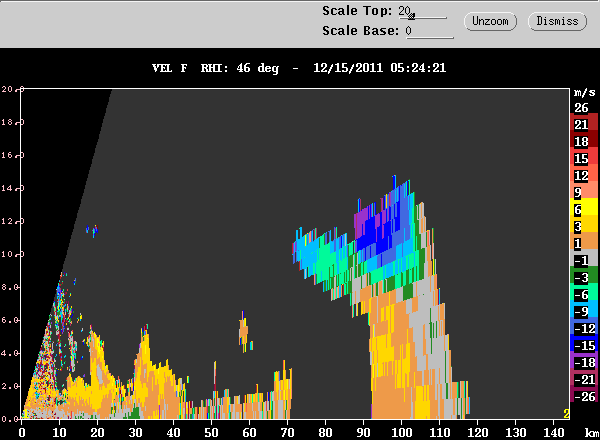The height and width of the screenshot is (440, 600).
Task: Click the -26 m/s legend swatch
Action: [x=584, y=394]
